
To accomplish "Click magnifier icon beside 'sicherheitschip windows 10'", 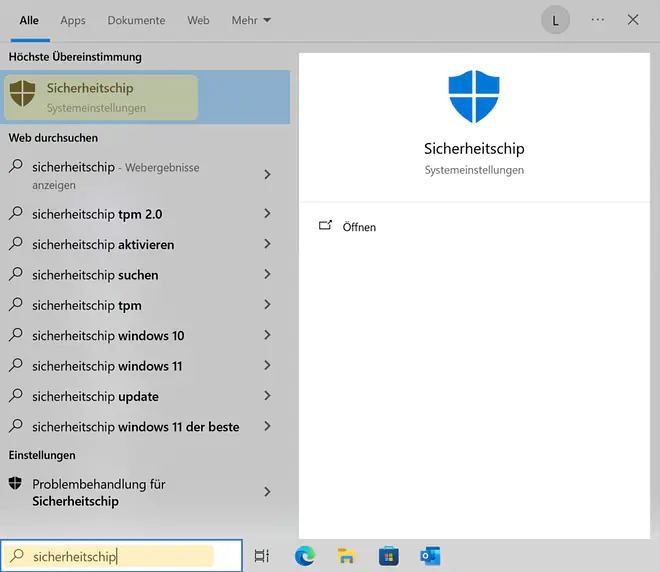I will point(16,335).
